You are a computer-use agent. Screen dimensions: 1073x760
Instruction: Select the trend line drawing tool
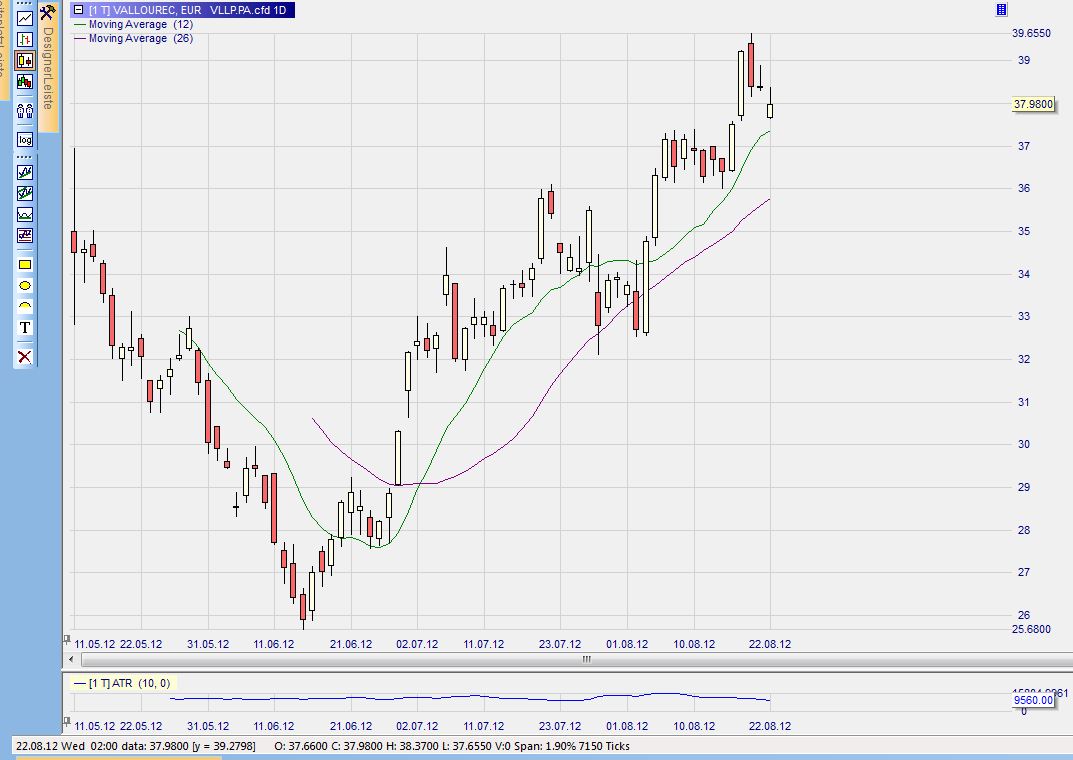pos(25,172)
